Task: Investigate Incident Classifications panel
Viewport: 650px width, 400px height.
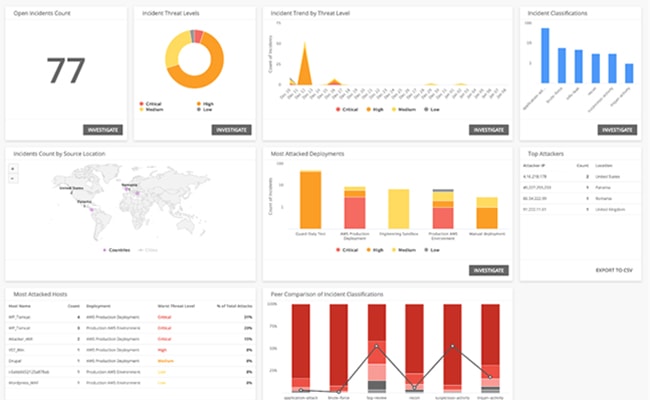Action: click(617, 129)
